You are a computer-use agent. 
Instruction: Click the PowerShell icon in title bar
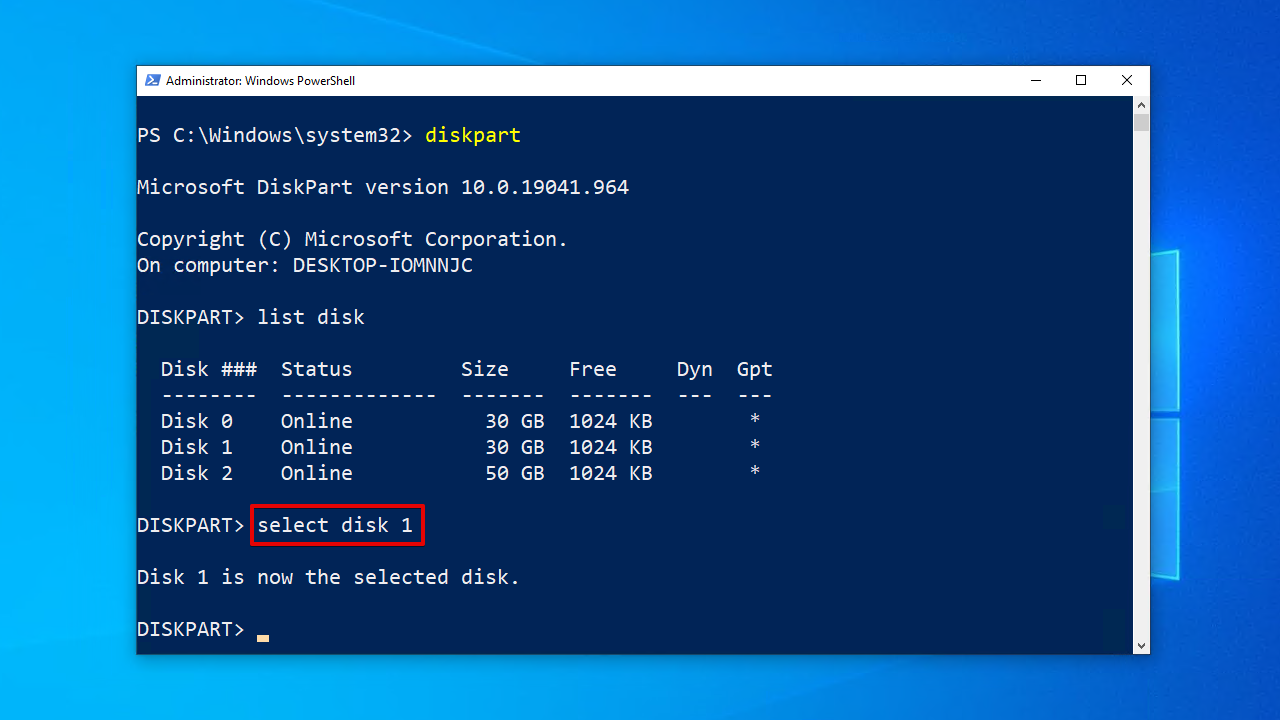point(152,81)
